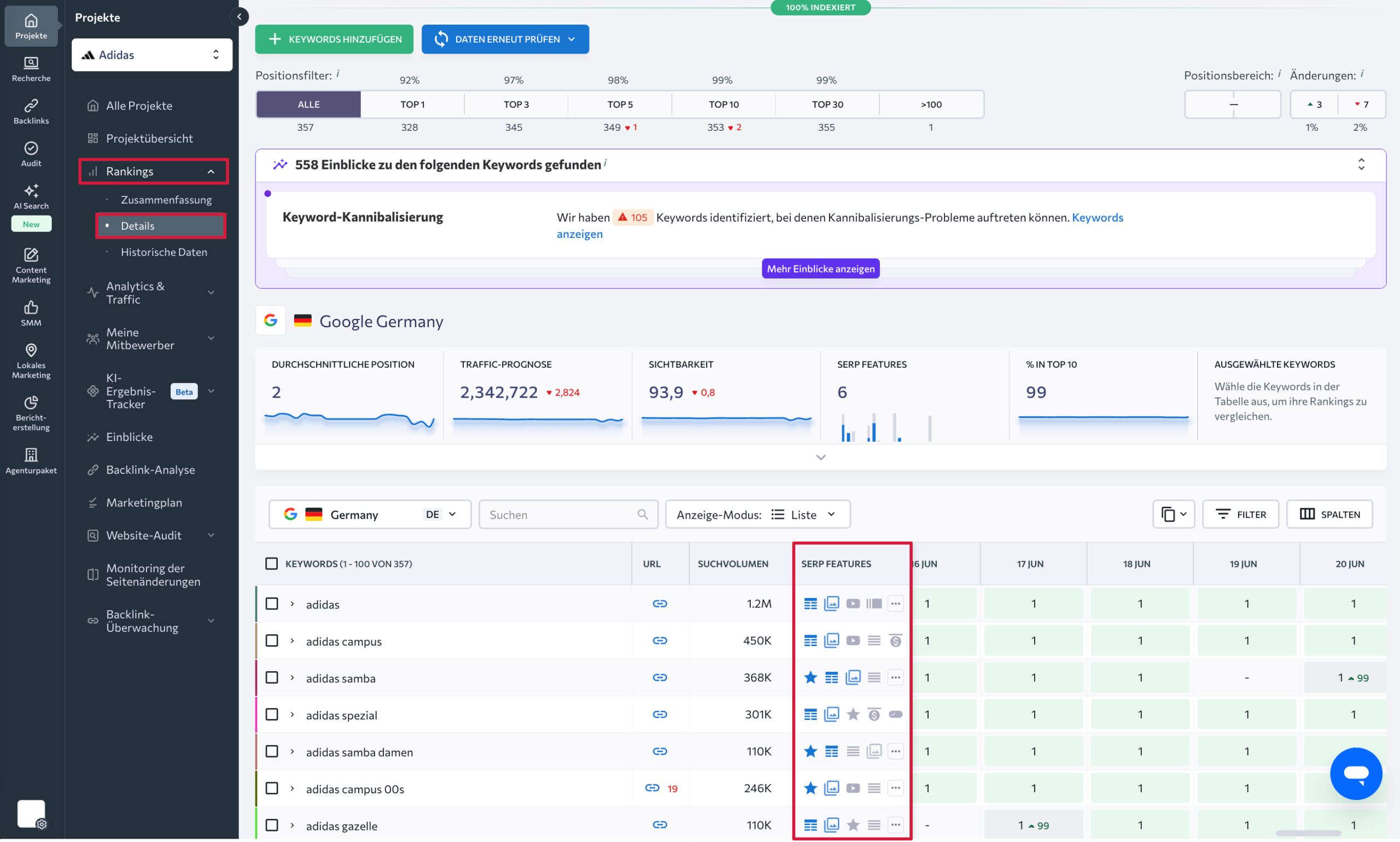This screenshot has width=1400, height=842.
Task: Check the adidas samba damen checkbox
Action: pos(272,751)
